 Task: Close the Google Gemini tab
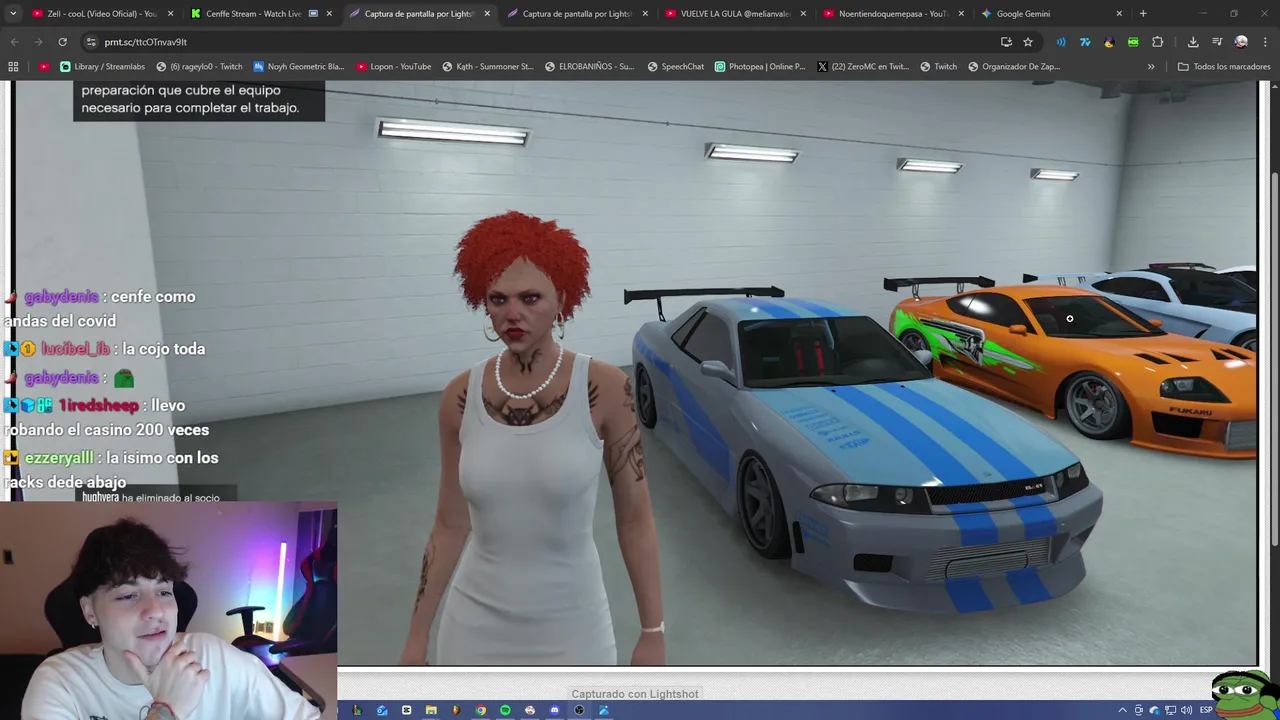1119,14
